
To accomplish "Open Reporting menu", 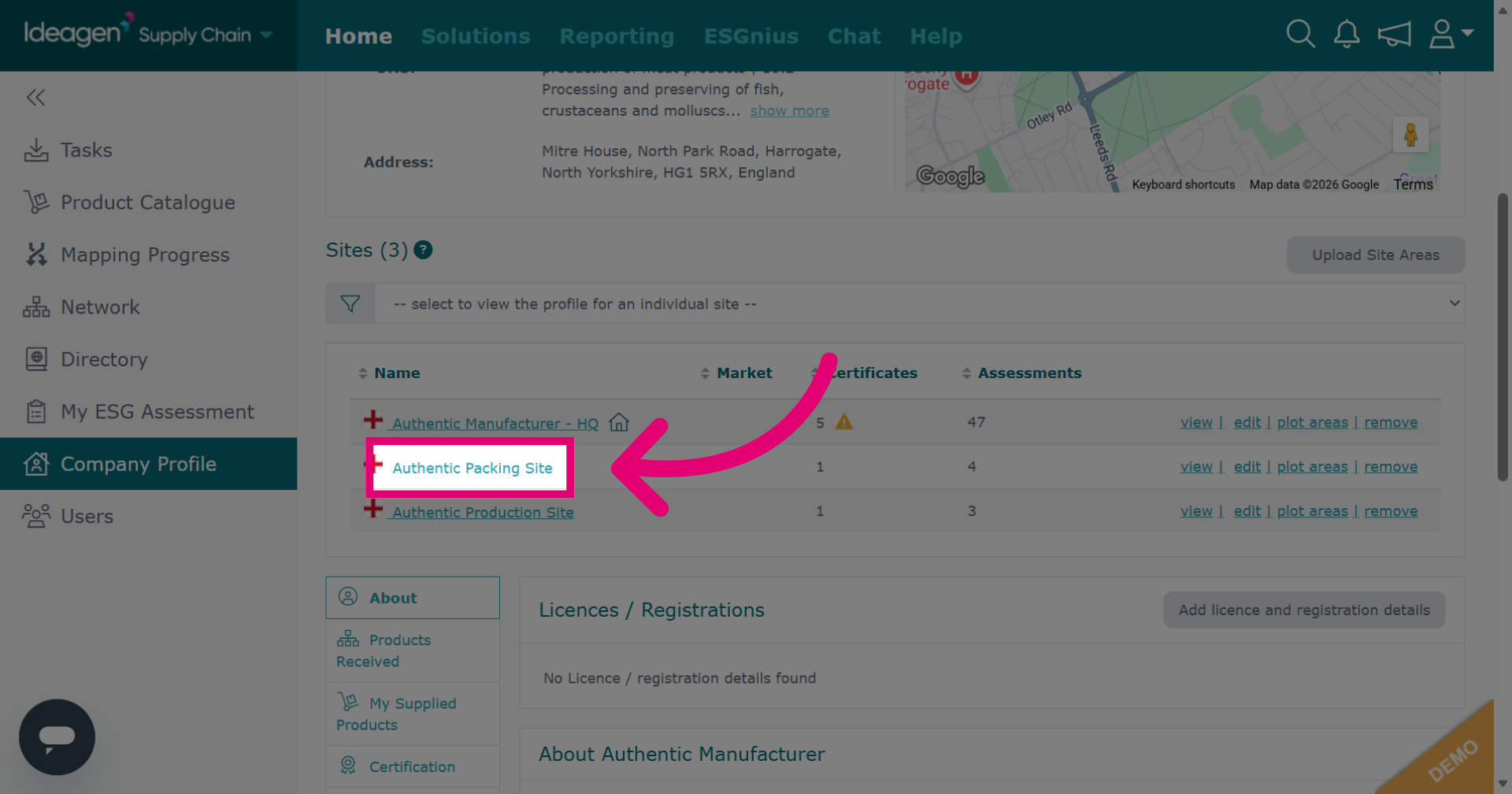I will [617, 36].
